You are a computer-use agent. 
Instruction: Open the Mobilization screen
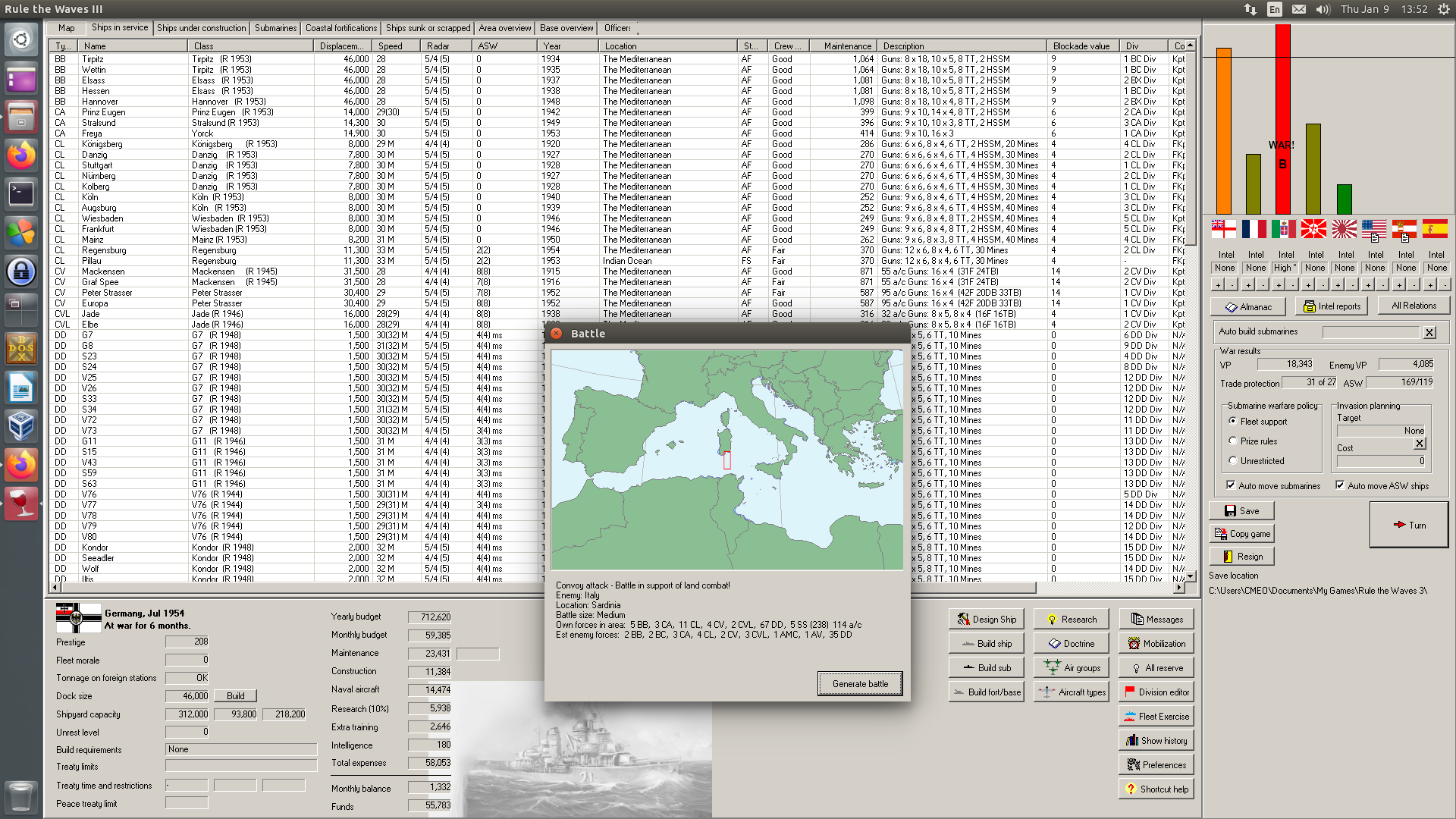pos(1156,643)
